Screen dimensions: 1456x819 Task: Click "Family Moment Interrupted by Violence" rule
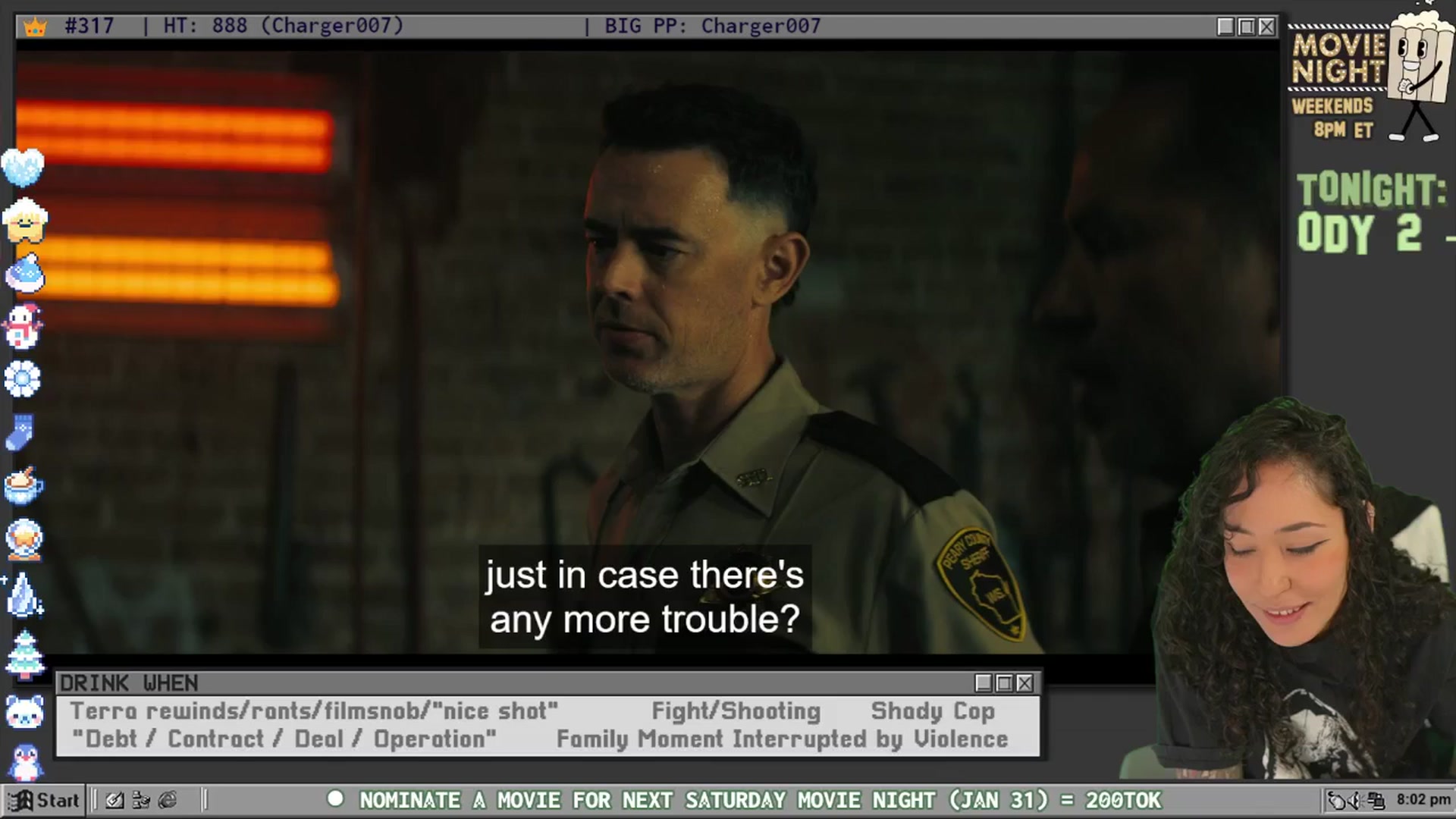click(783, 739)
